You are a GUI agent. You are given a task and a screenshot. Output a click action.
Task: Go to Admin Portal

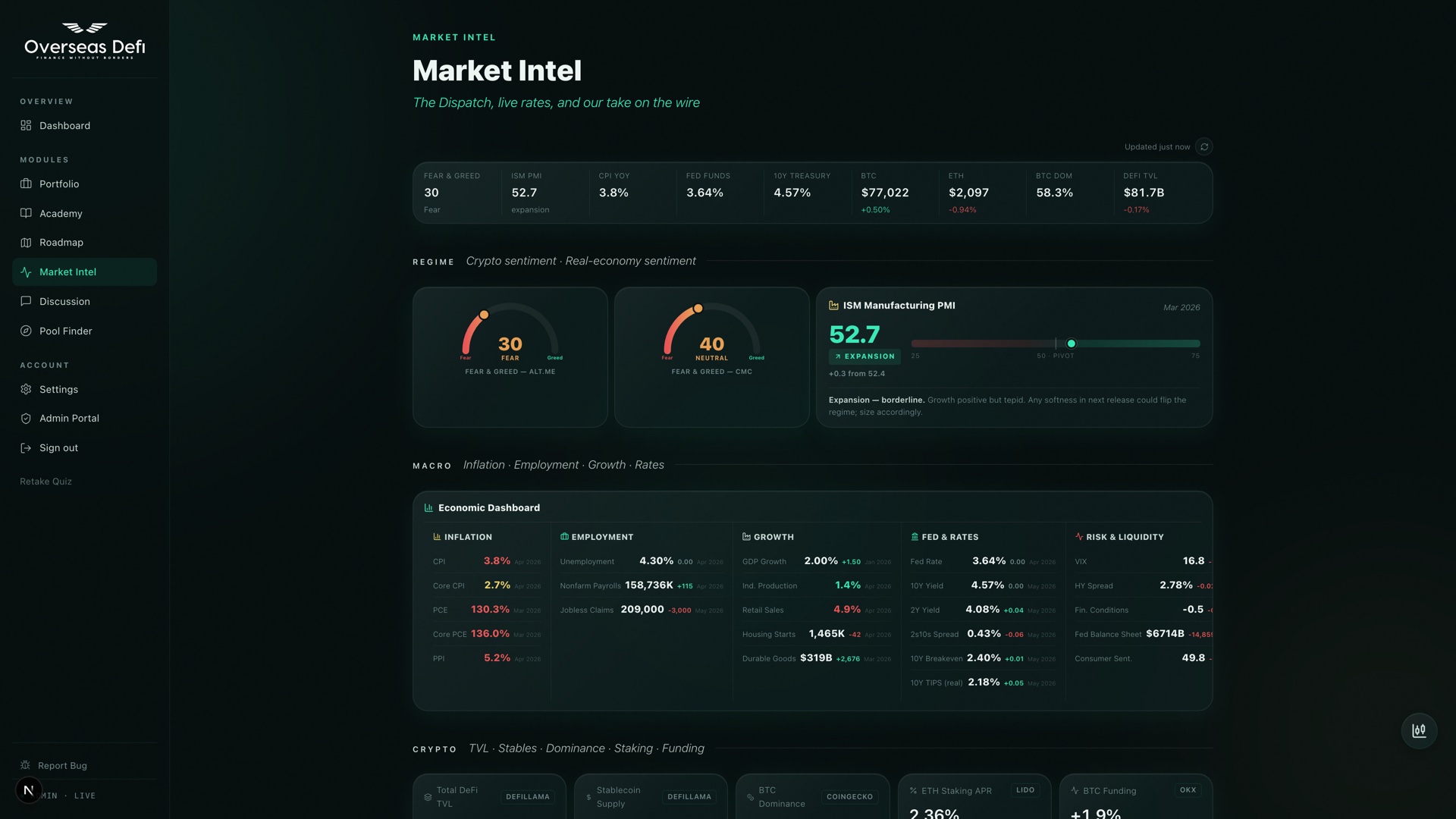click(84, 418)
